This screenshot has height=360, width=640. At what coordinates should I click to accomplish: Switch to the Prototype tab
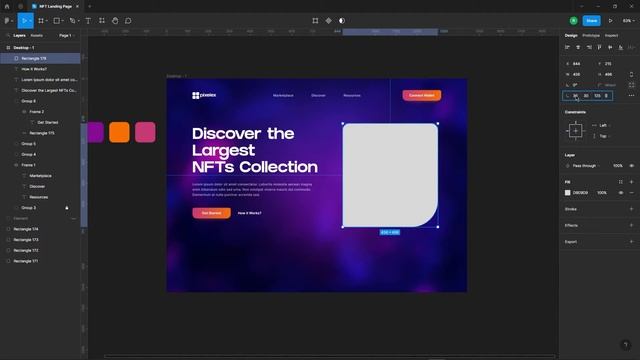[591, 36]
